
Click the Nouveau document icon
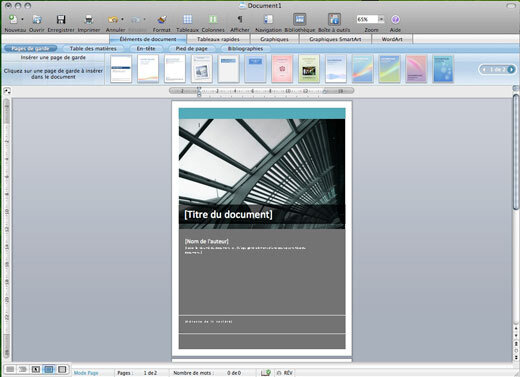(13, 19)
